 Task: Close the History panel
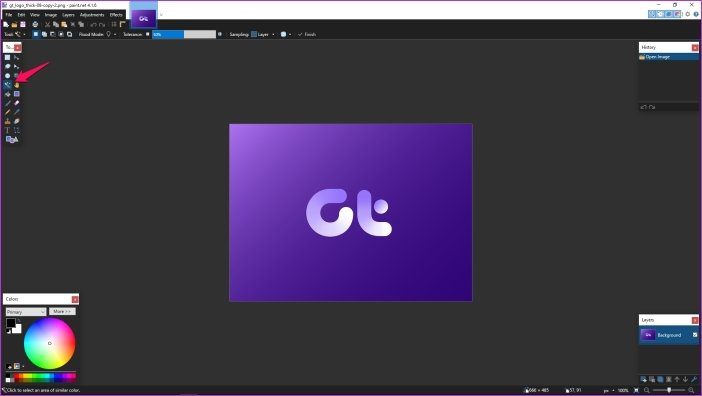click(695, 47)
